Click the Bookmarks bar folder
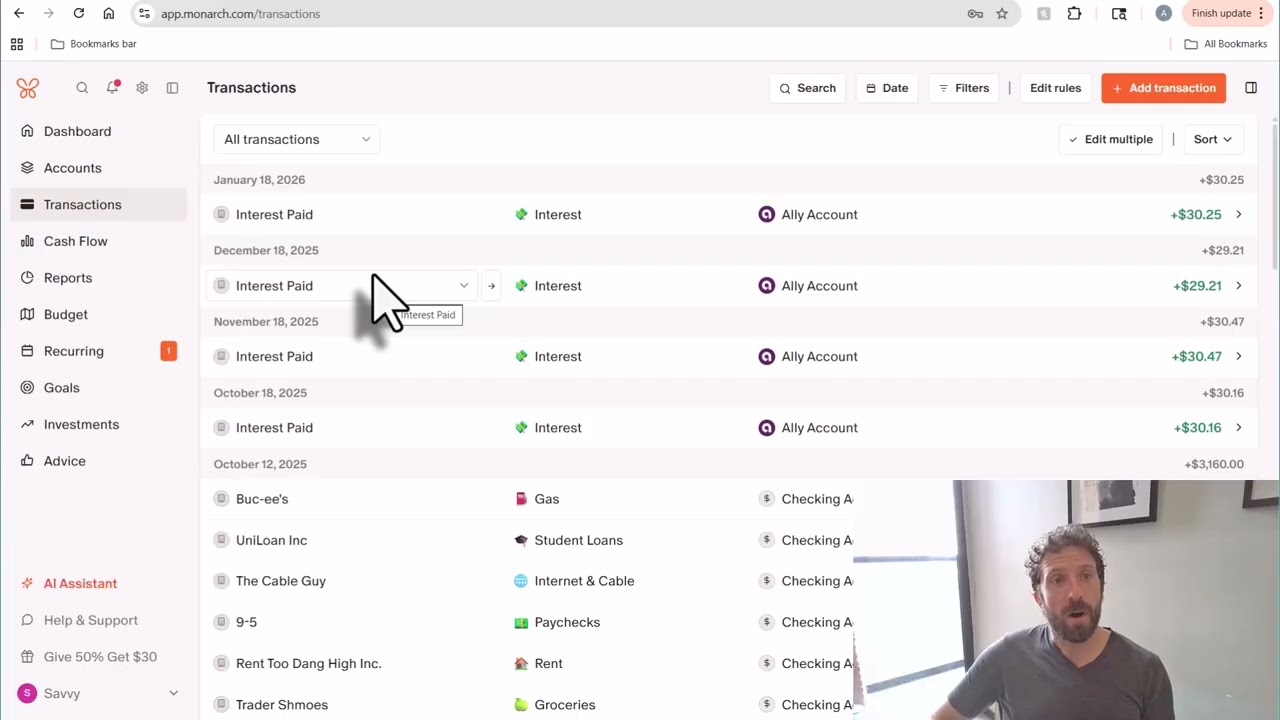The image size is (1280, 720). [x=93, y=44]
